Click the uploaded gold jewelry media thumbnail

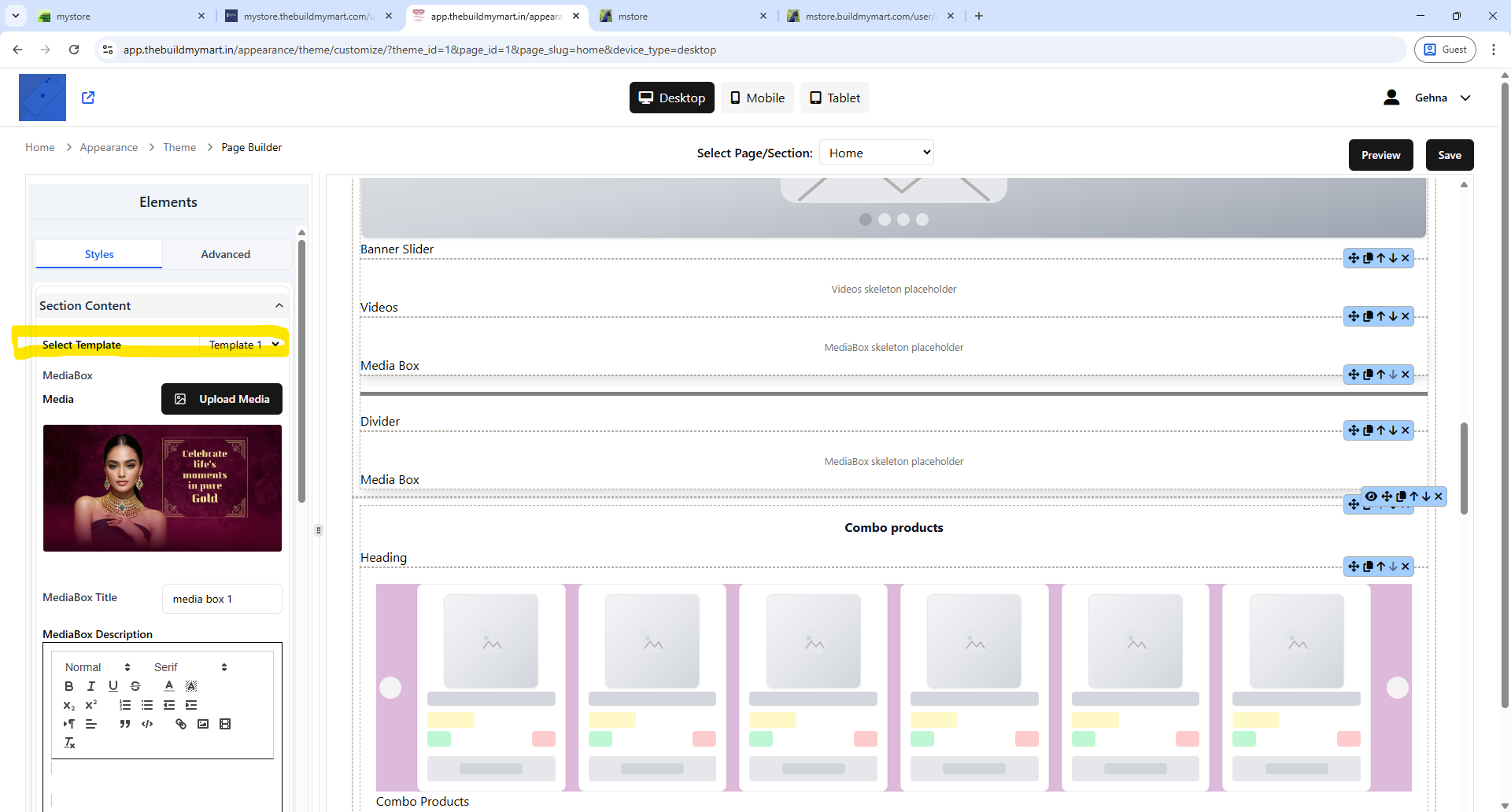click(x=162, y=488)
